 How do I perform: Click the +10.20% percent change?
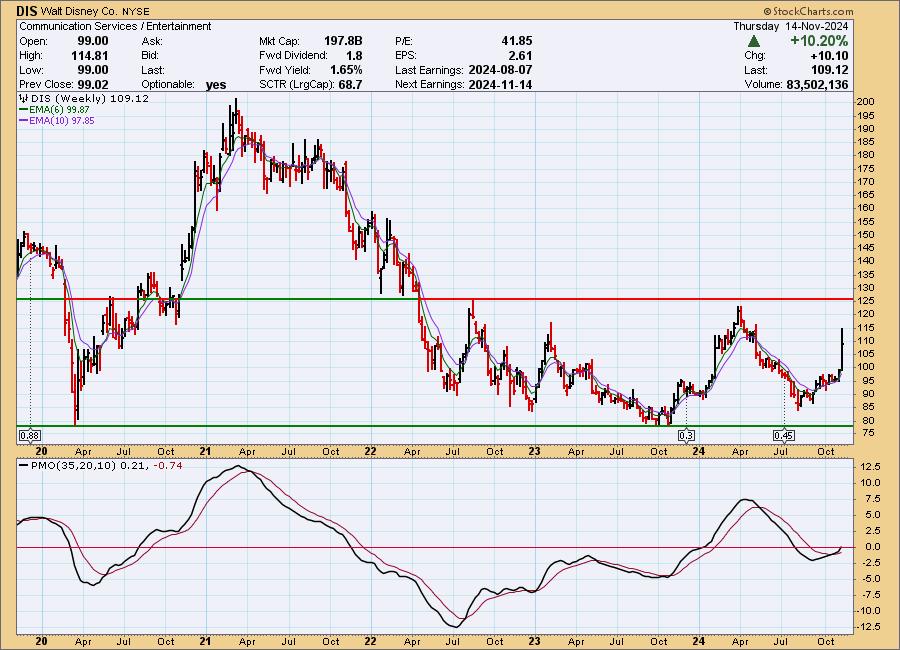[819, 41]
